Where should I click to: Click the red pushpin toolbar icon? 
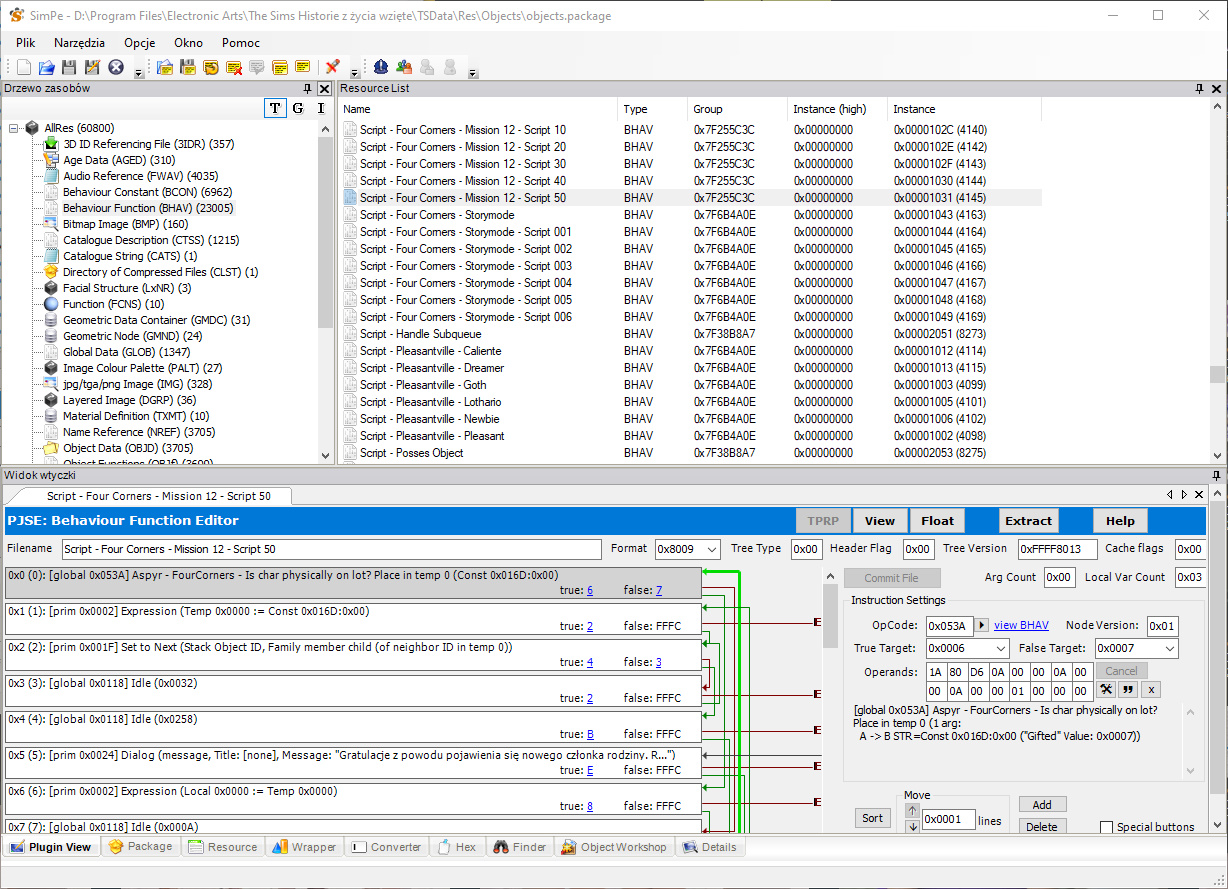point(333,67)
